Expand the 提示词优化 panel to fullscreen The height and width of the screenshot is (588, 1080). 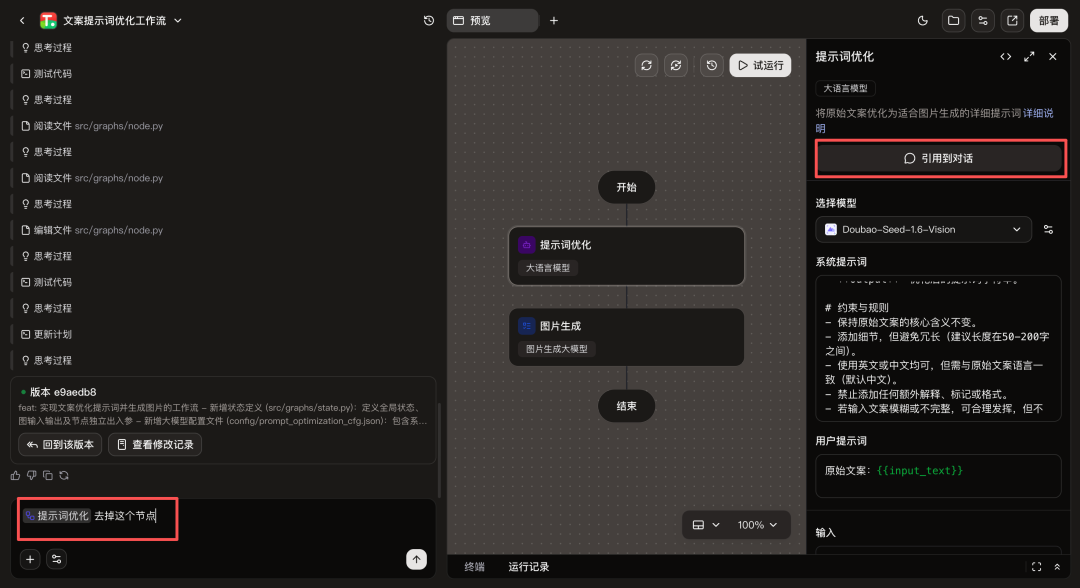click(1029, 57)
